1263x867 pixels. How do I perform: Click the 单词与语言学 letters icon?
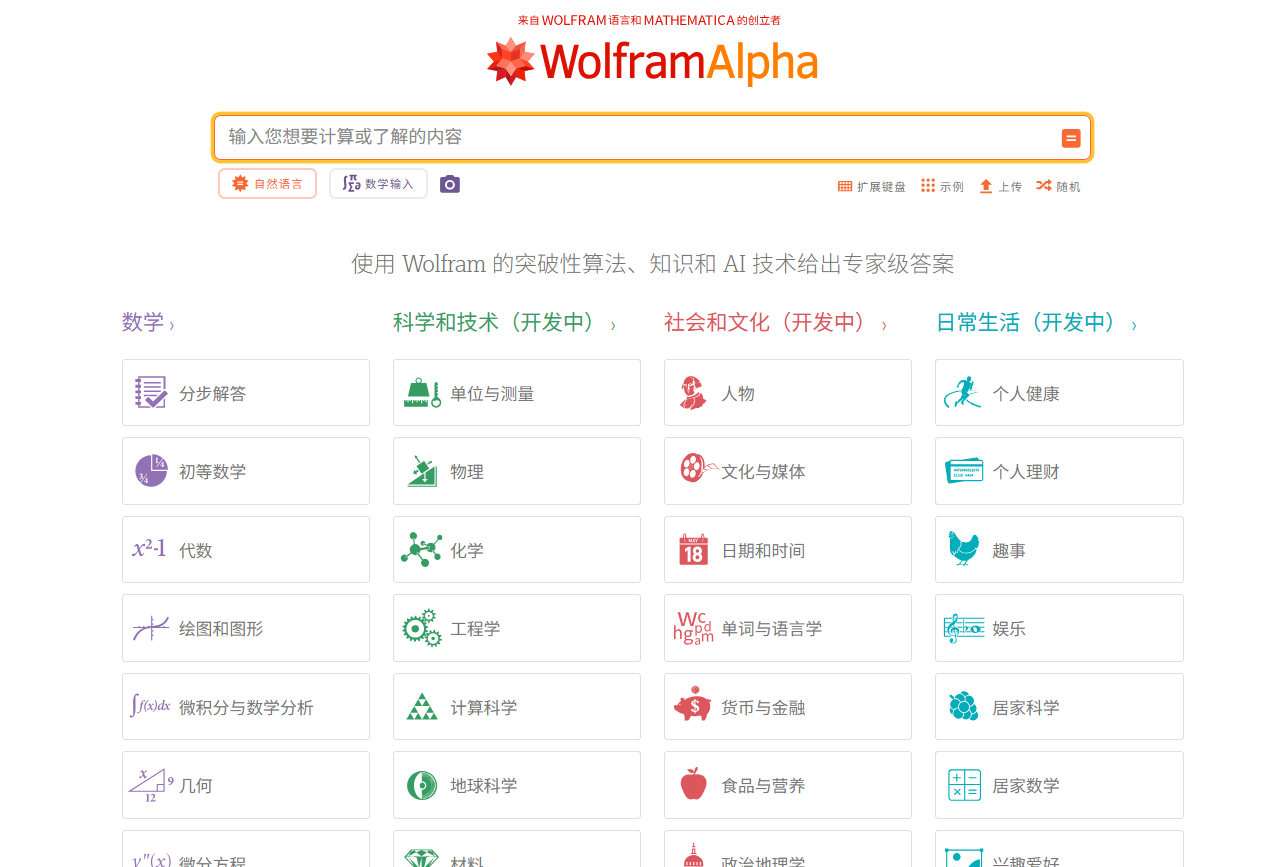693,628
